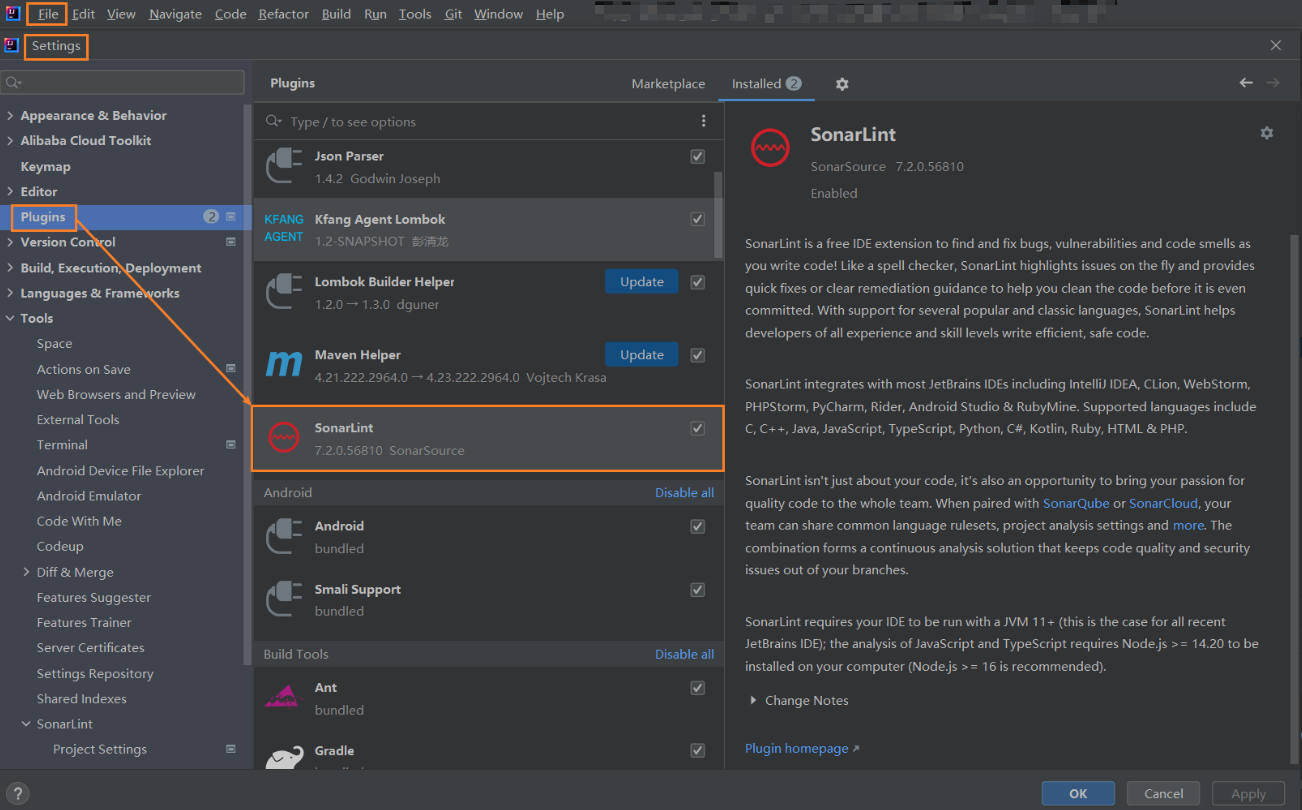Click the settings search box
Viewport: 1302px width, 810px height.
click(123, 82)
